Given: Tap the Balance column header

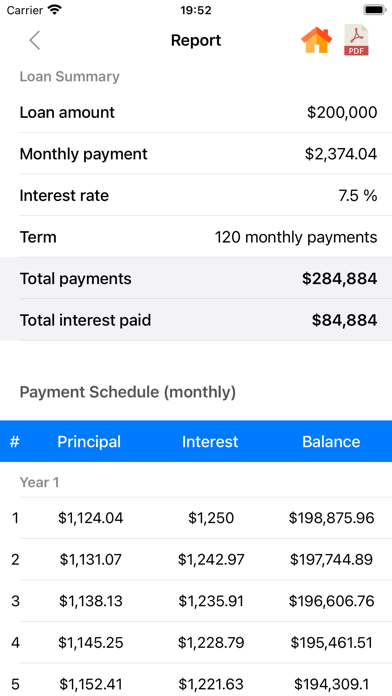Looking at the screenshot, I should pos(331,442).
